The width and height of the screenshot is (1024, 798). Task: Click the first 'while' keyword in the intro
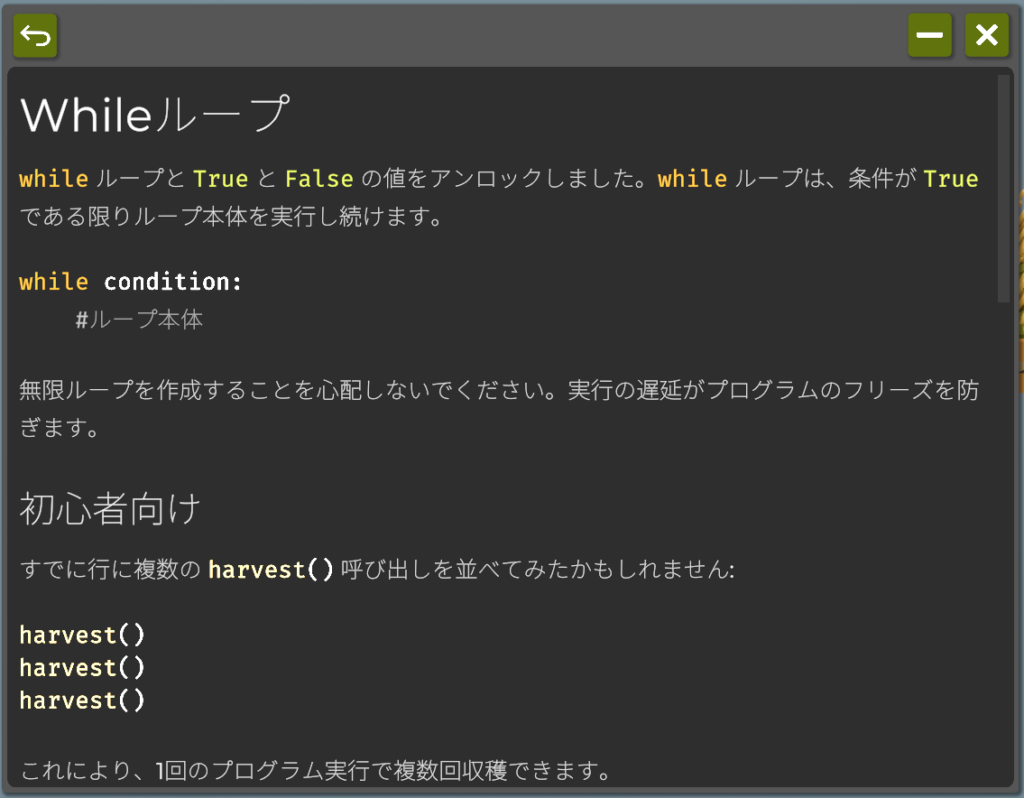click(54, 178)
